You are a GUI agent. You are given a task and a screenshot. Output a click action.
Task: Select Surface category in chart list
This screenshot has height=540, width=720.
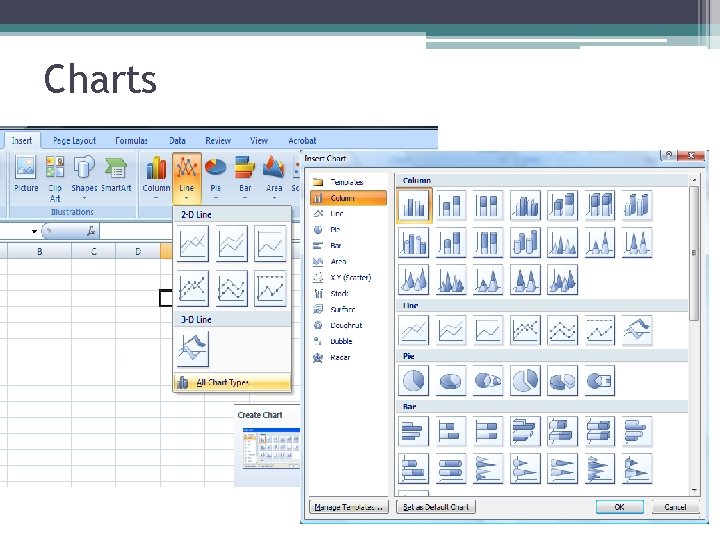(x=348, y=309)
